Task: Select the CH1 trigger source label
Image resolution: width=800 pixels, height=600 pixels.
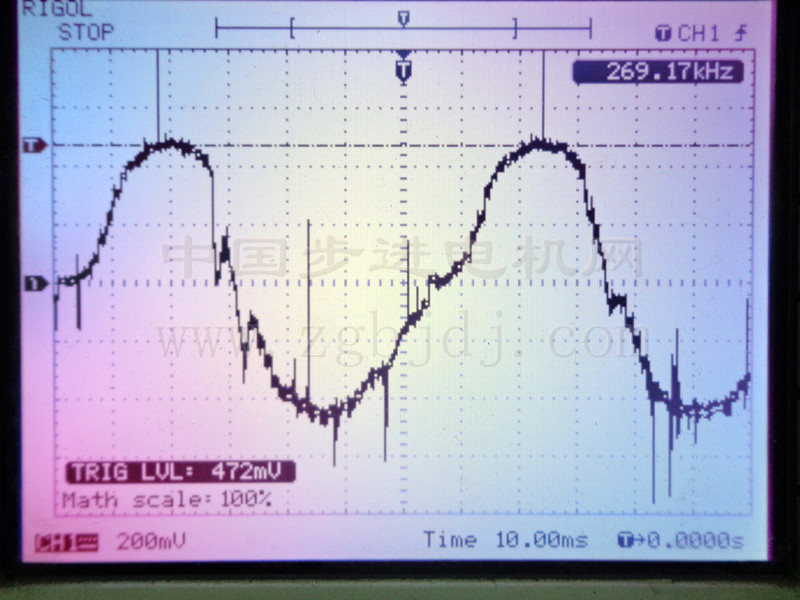Action: [698, 33]
